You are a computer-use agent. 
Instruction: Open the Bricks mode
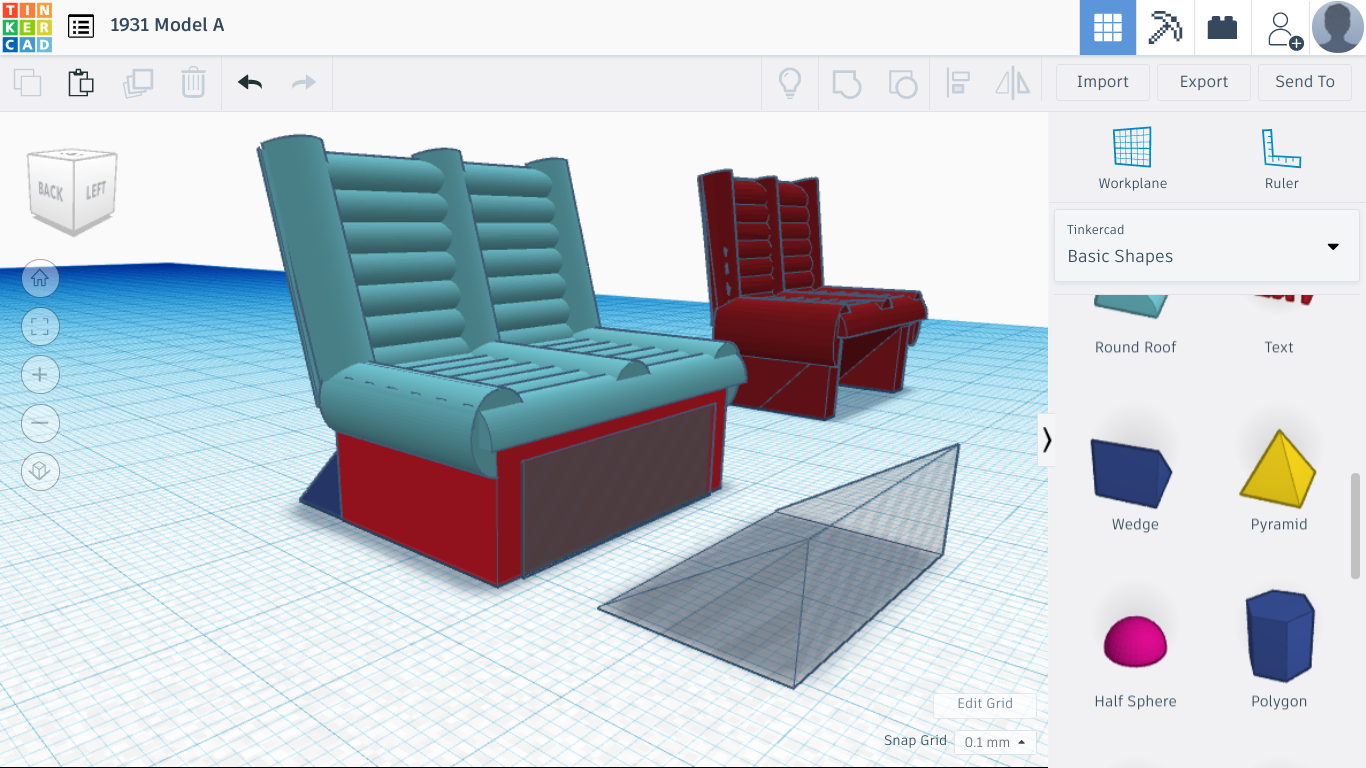coord(1222,27)
